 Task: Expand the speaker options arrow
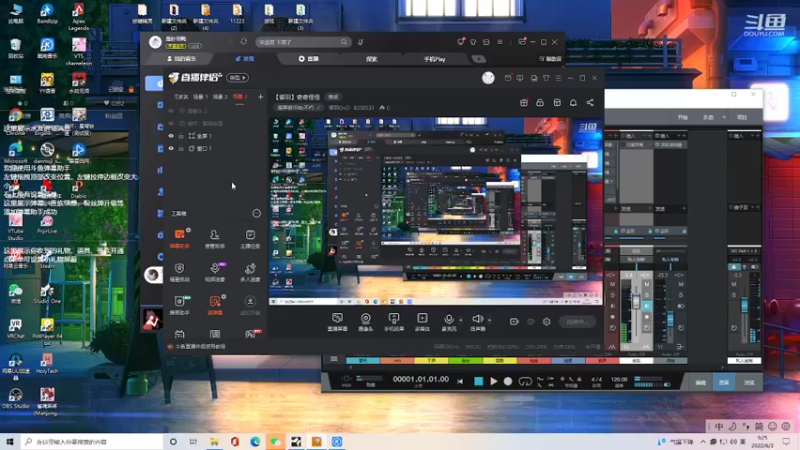pyautogui.click(x=489, y=320)
